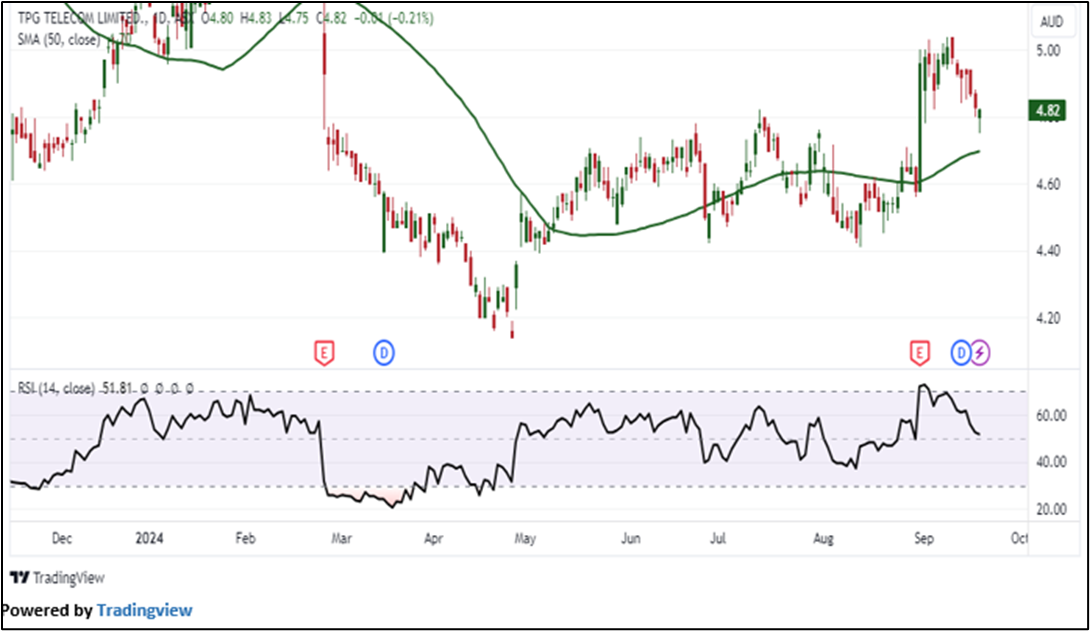Screen dimensions: 1090x631
Task: Click the 4.20 price axis label
Action: click(1048, 318)
